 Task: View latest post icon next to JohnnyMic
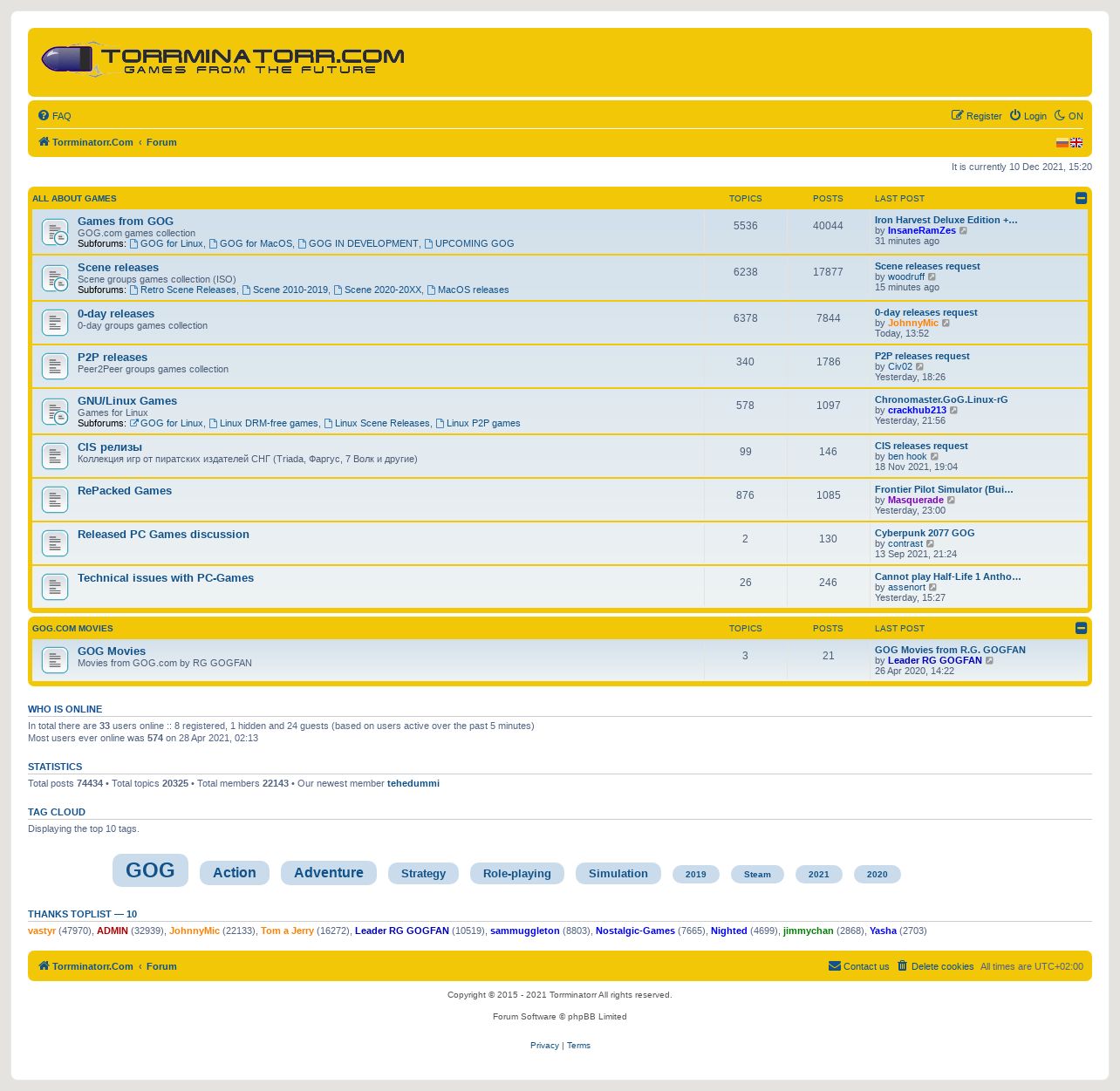[x=946, y=324]
